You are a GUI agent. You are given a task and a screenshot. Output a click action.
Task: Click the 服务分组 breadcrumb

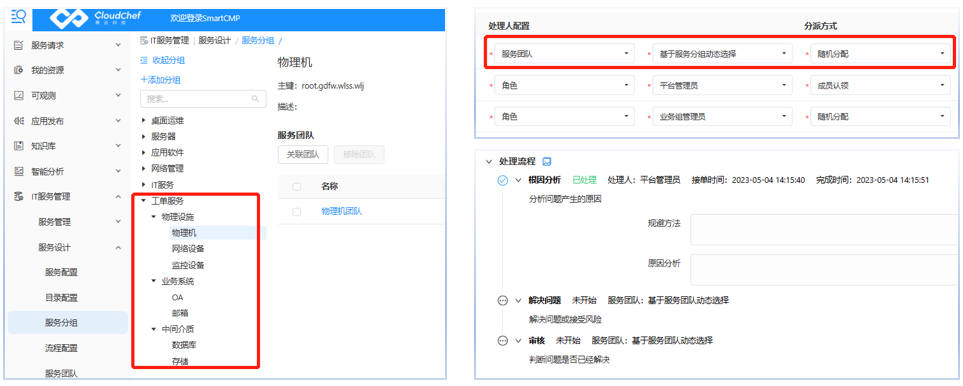[258, 41]
